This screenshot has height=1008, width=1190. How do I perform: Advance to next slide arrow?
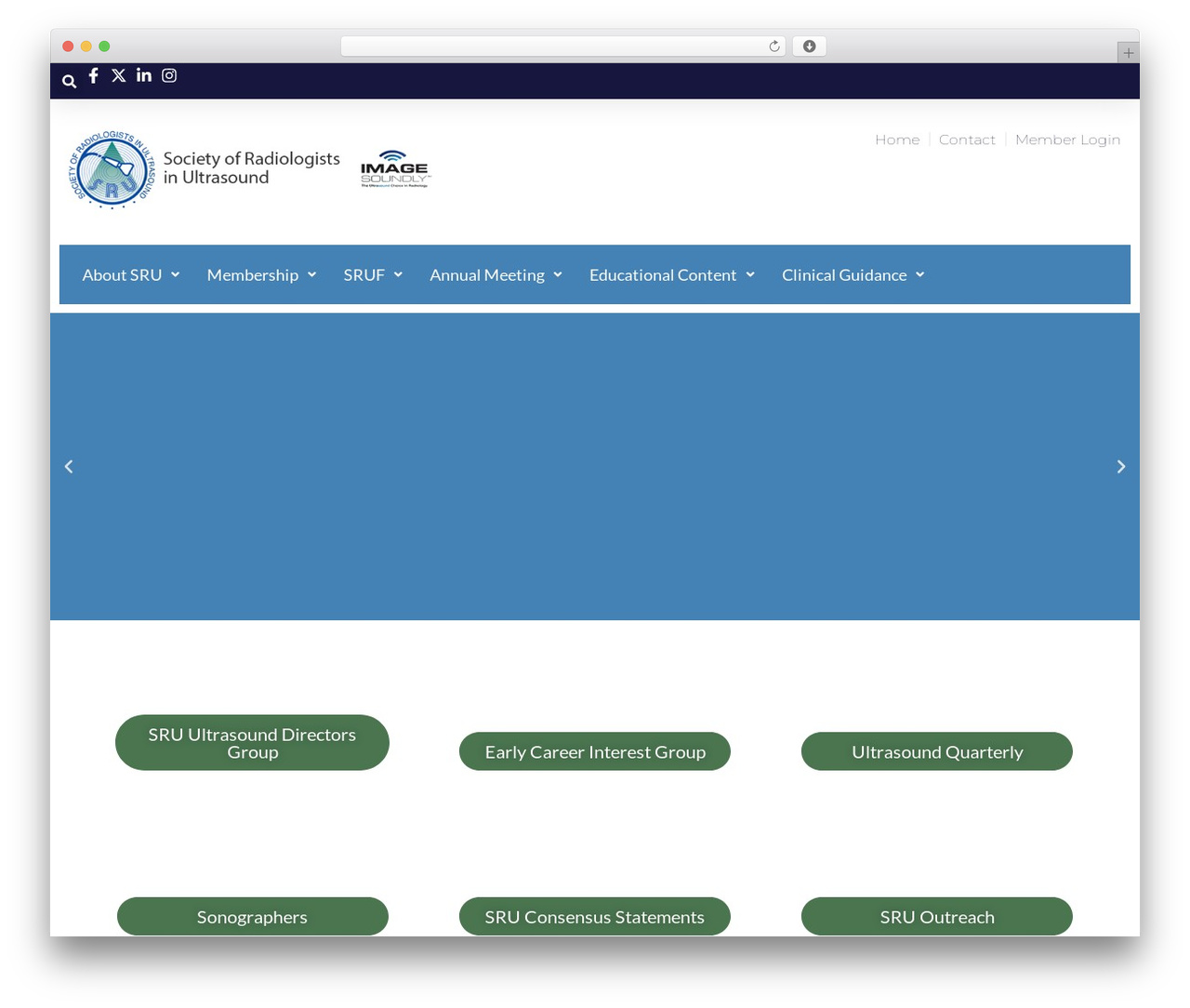[1121, 467]
